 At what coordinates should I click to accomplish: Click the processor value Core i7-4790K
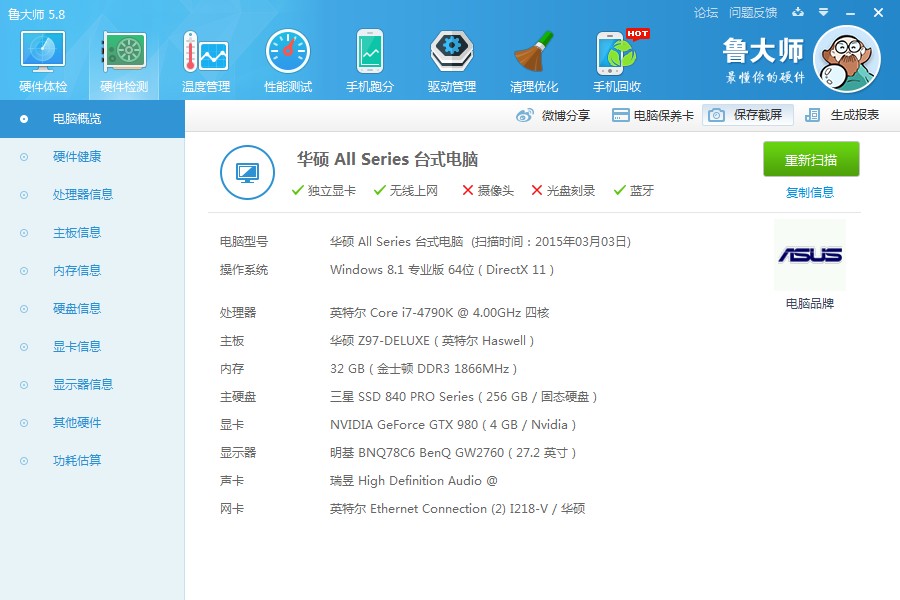coord(439,312)
